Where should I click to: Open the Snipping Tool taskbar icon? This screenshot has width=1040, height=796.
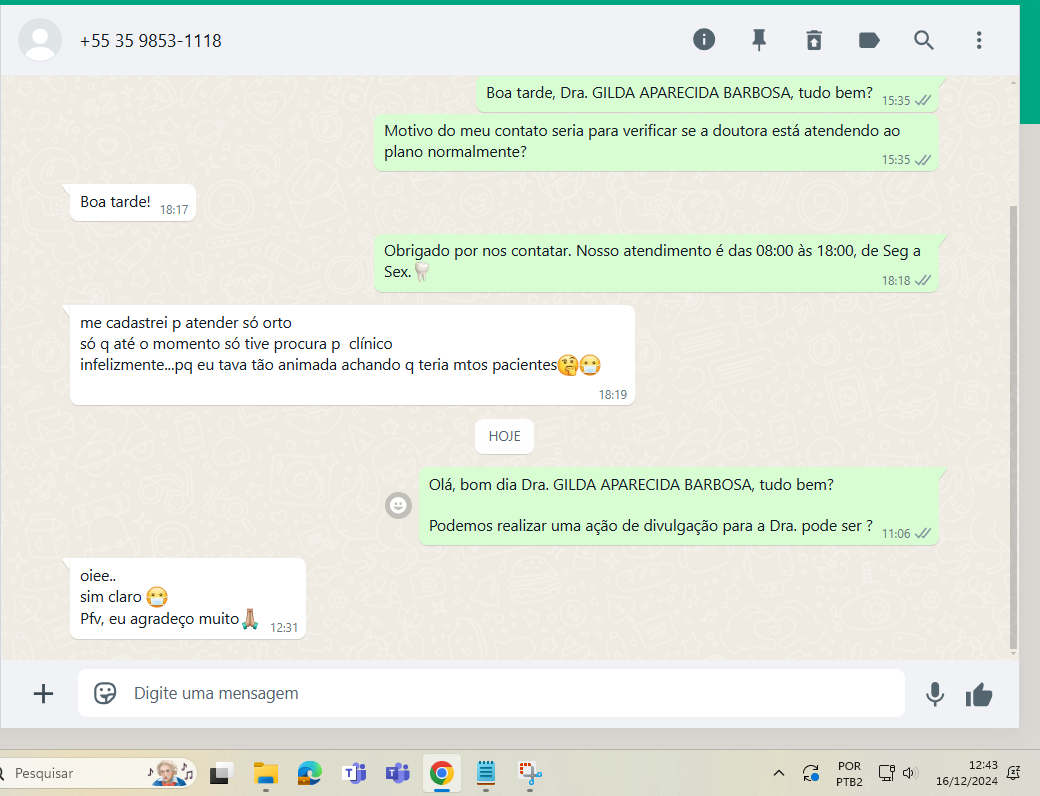point(529,773)
